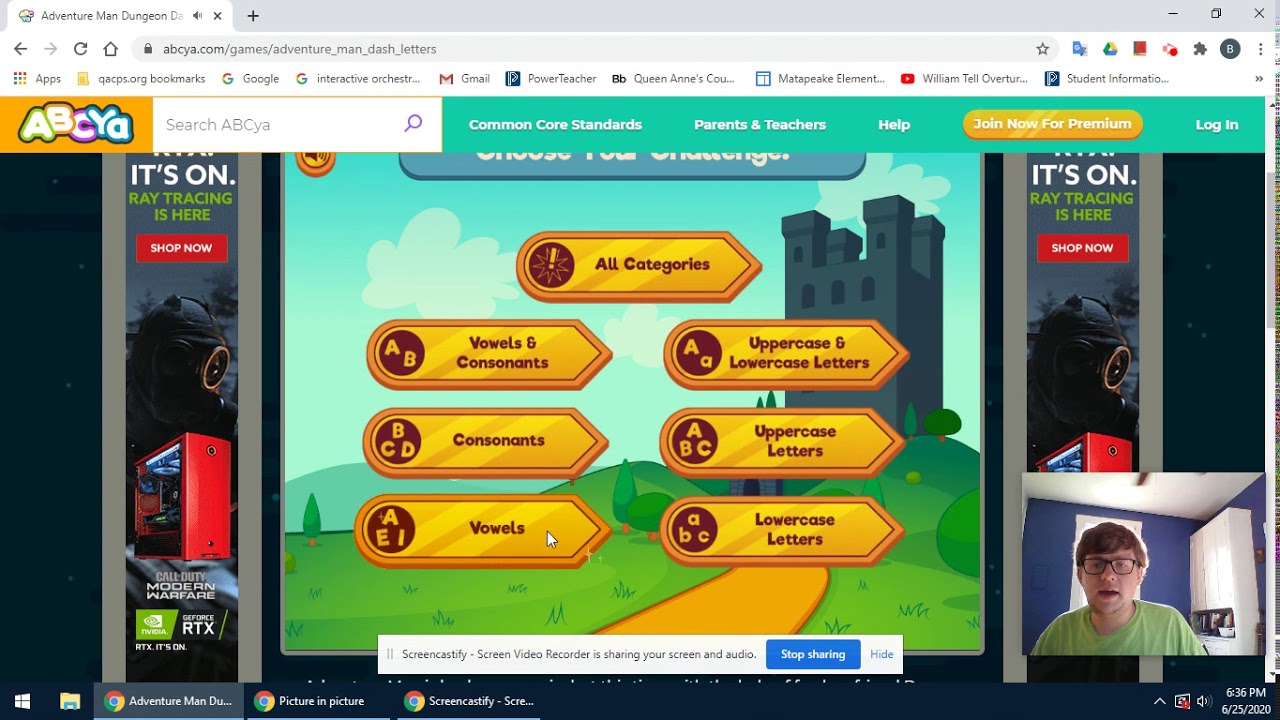
Task: Open the PowerTeacher bookmark
Action: (x=551, y=79)
